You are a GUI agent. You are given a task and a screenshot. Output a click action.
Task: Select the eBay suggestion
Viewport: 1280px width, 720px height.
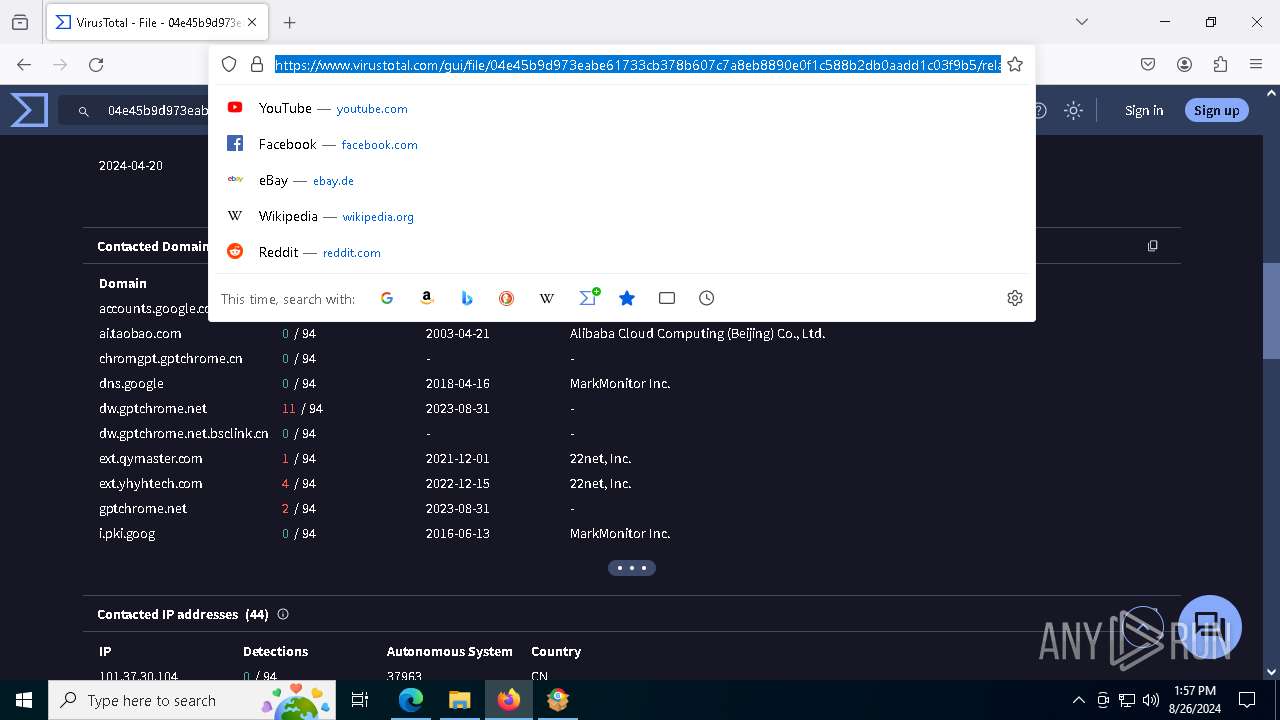click(621, 180)
